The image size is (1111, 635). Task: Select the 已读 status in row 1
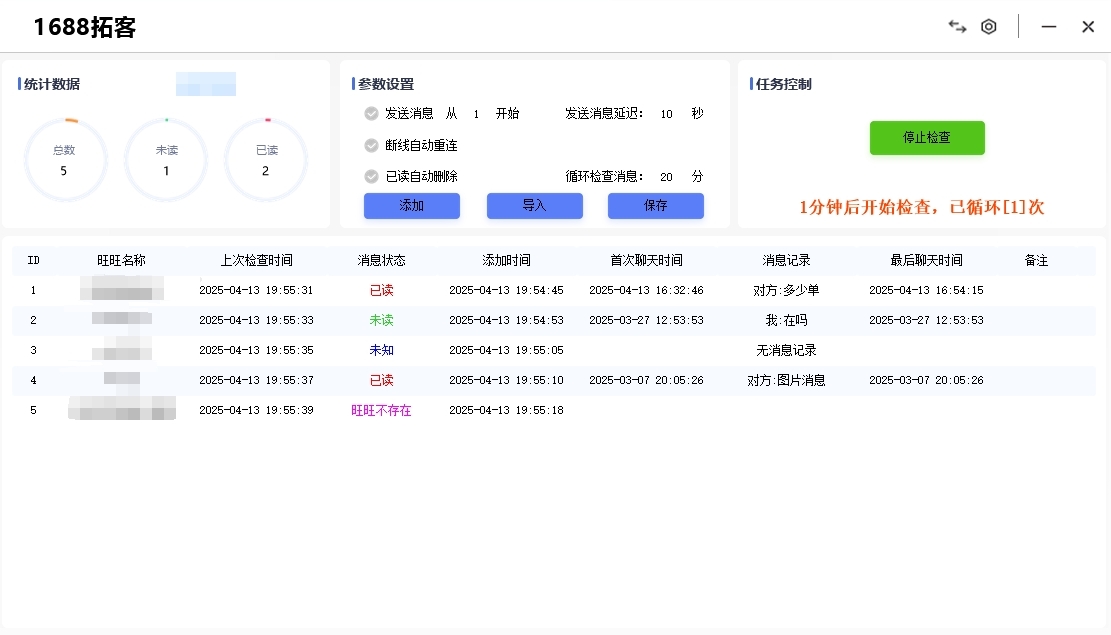point(381,291)
